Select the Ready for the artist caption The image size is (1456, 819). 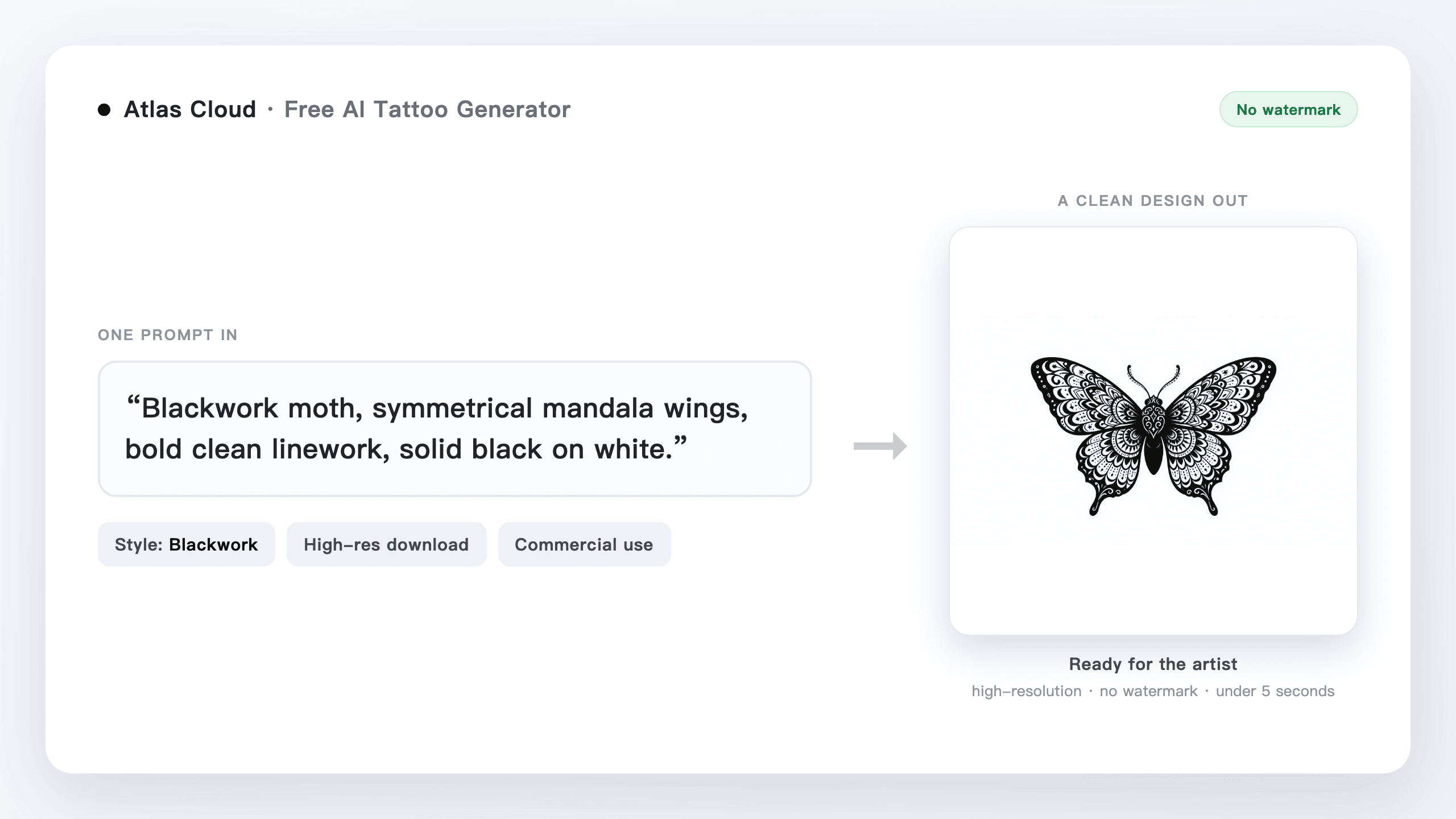pyautogui.click(x=1153, y=664)
